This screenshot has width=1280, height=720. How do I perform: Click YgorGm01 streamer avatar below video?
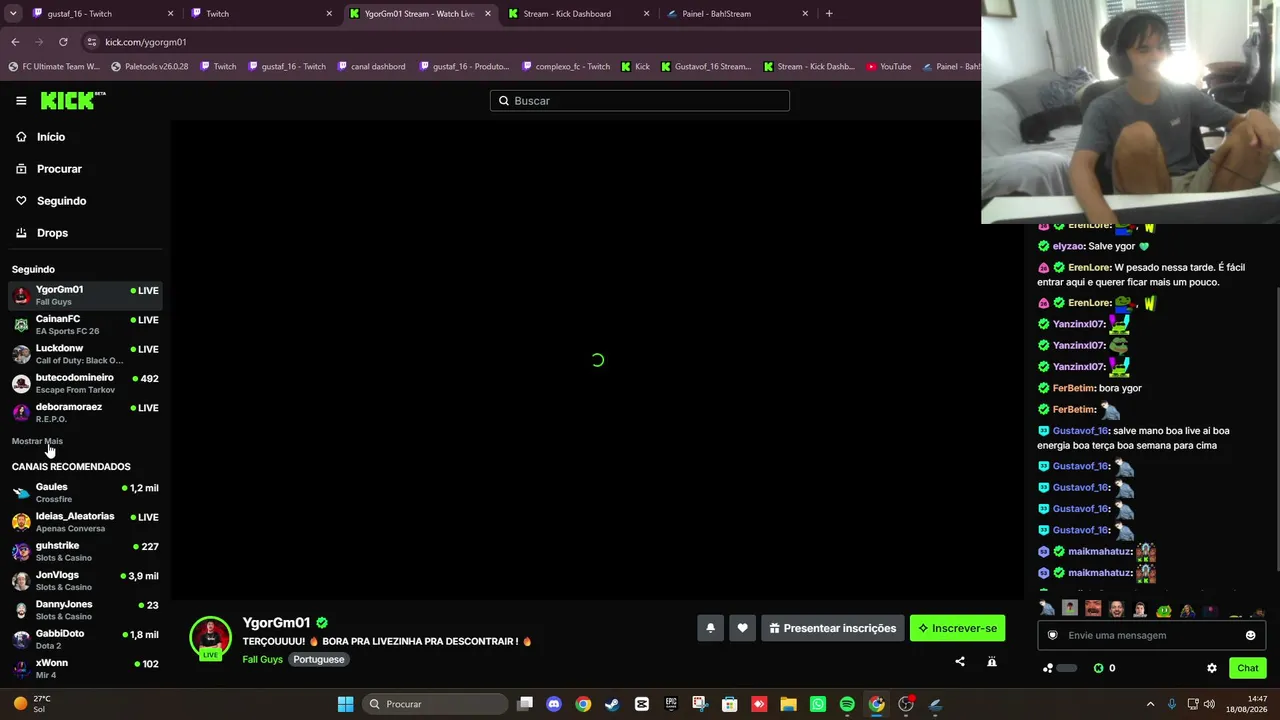pyautogui.click(x=210, y=638)
